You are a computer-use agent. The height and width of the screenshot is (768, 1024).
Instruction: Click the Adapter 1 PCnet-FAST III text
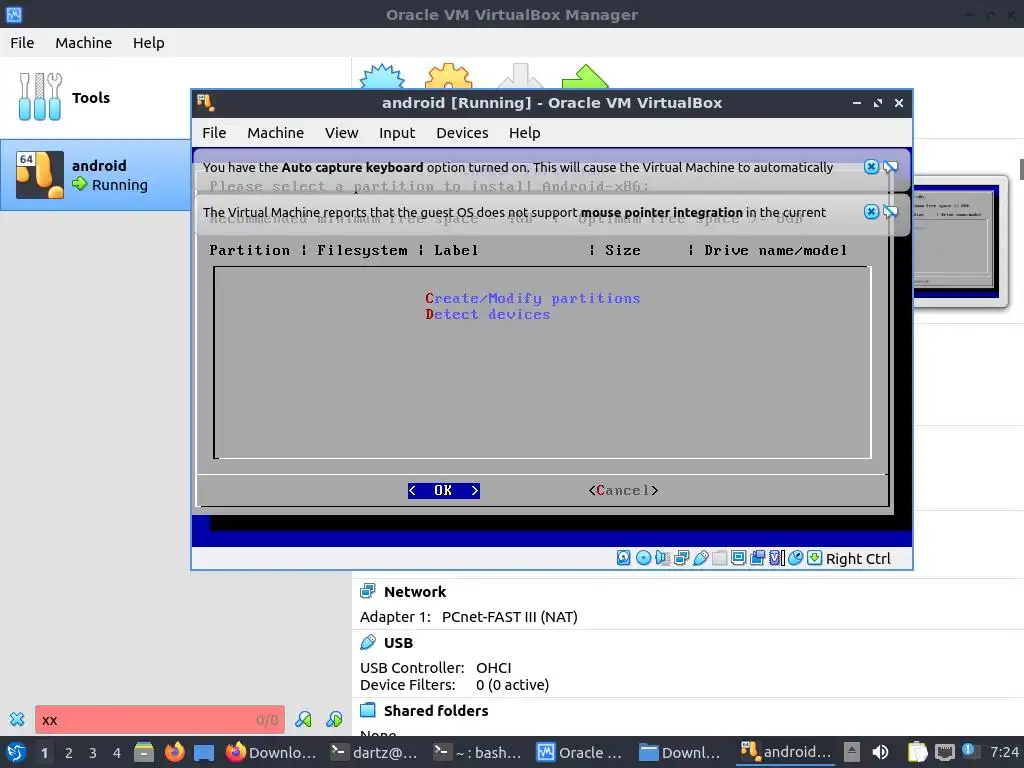[468, 616]
